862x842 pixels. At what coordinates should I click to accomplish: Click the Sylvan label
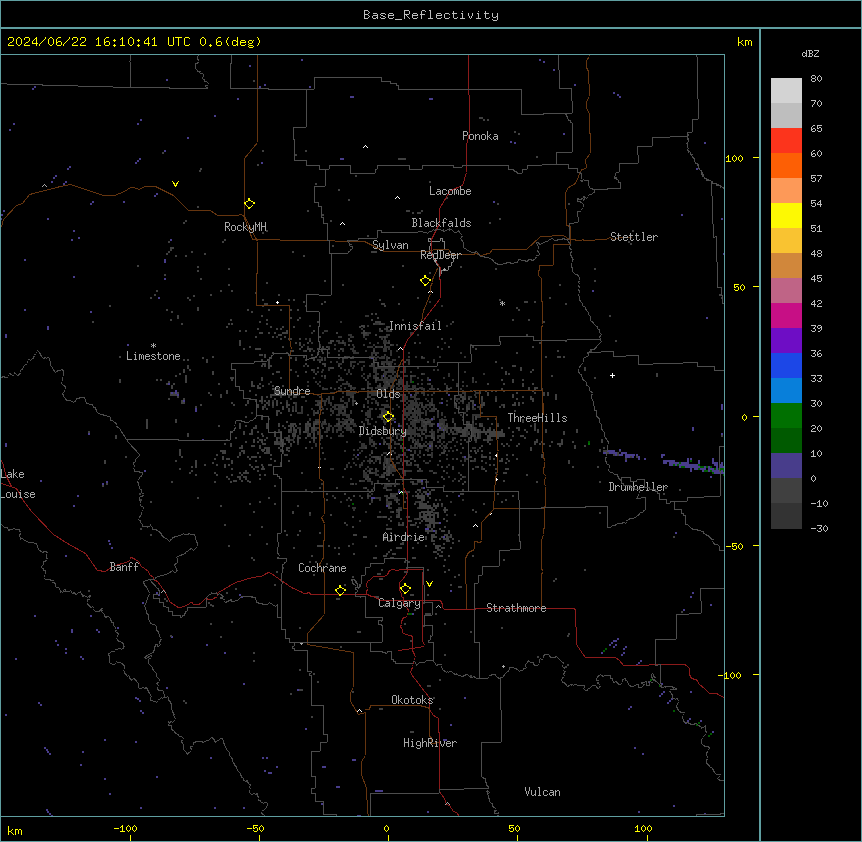[x=390, y=245]
